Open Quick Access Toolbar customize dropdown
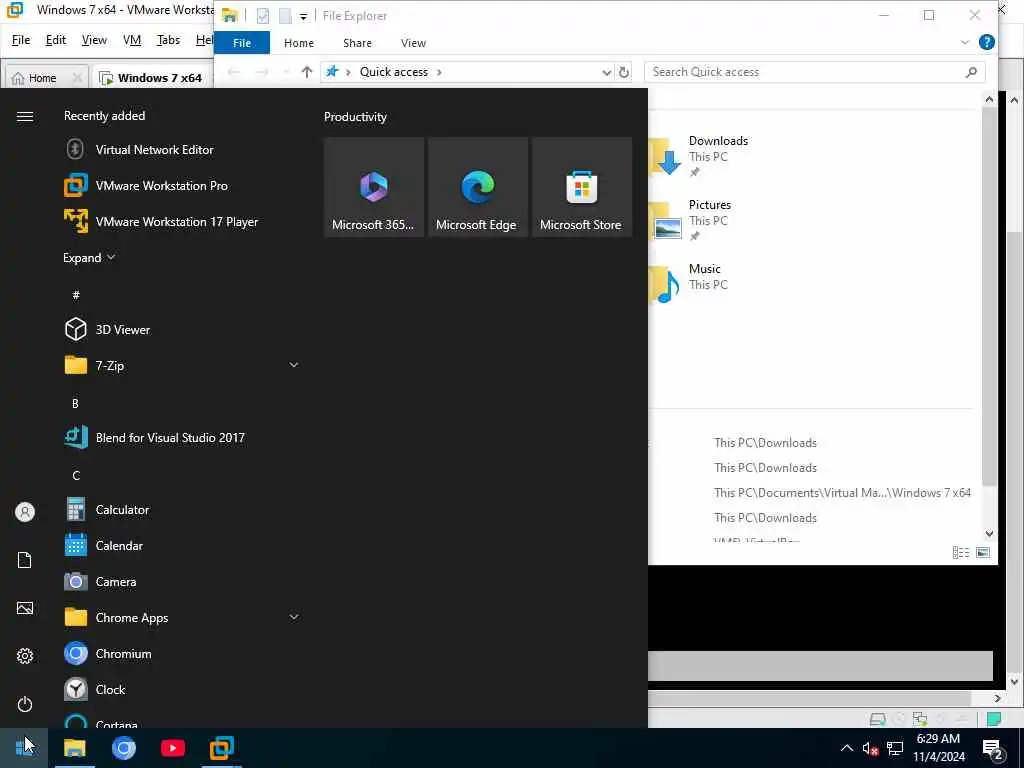 point(304,16)
